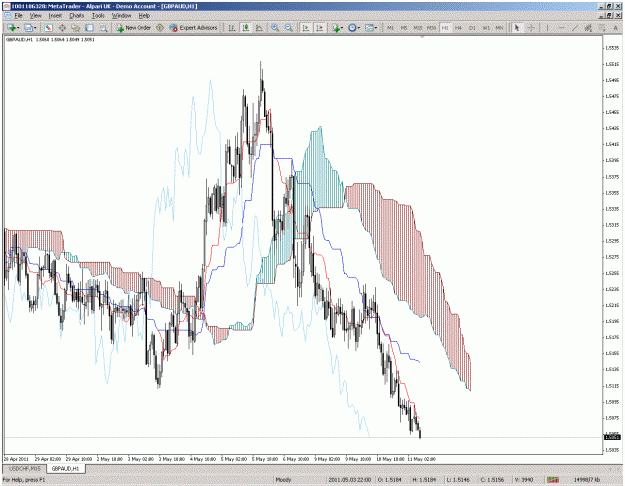Click the chart window icon beside File
Image resolution: width=625 pixels, height=486 pixels.
click(x=7, y=16)
